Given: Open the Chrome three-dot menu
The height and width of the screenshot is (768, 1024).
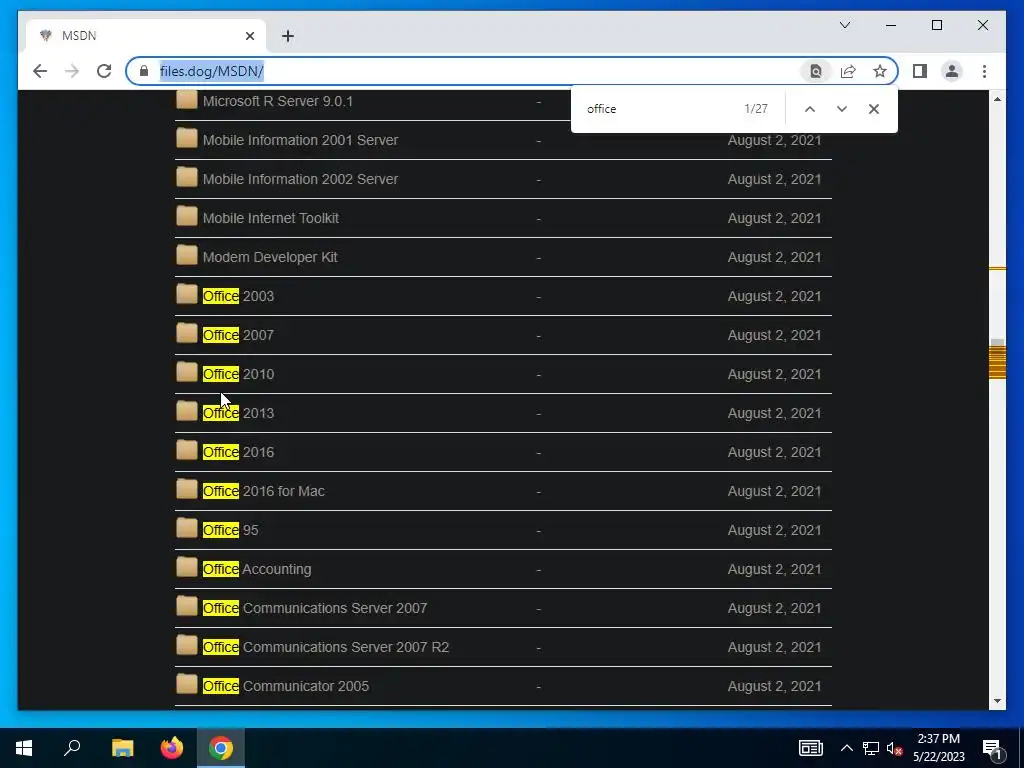Looking at the screenshot, I should [x=984, y=71].
